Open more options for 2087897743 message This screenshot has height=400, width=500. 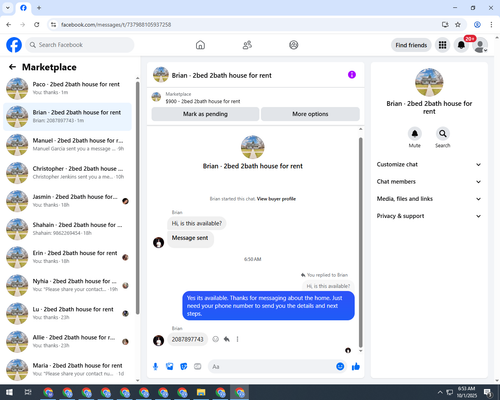coord(237,339)
